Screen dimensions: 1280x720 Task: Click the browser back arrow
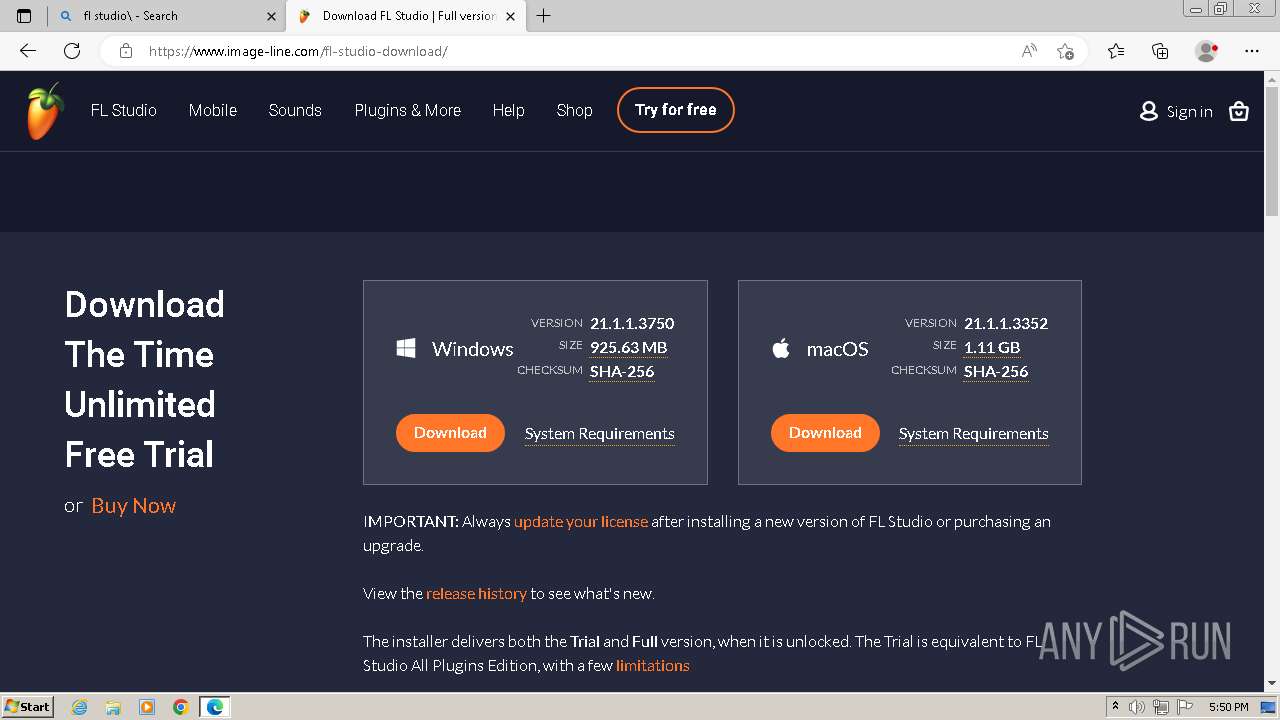coord(28,51)
